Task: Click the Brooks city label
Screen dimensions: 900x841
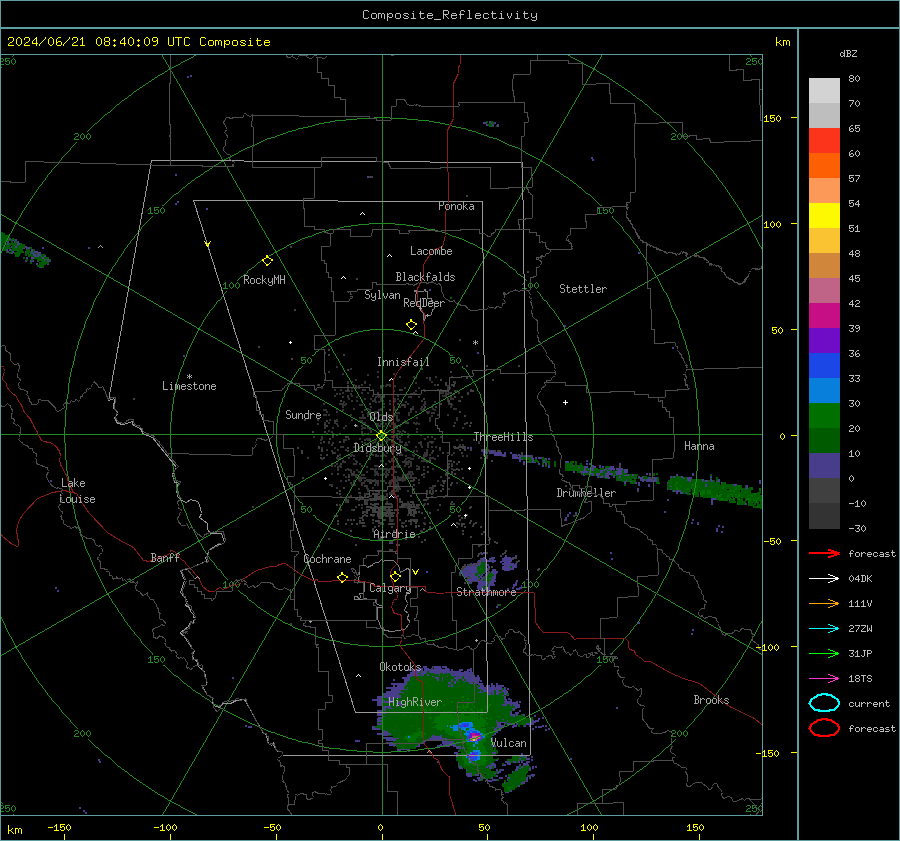Action: point(711,700)
